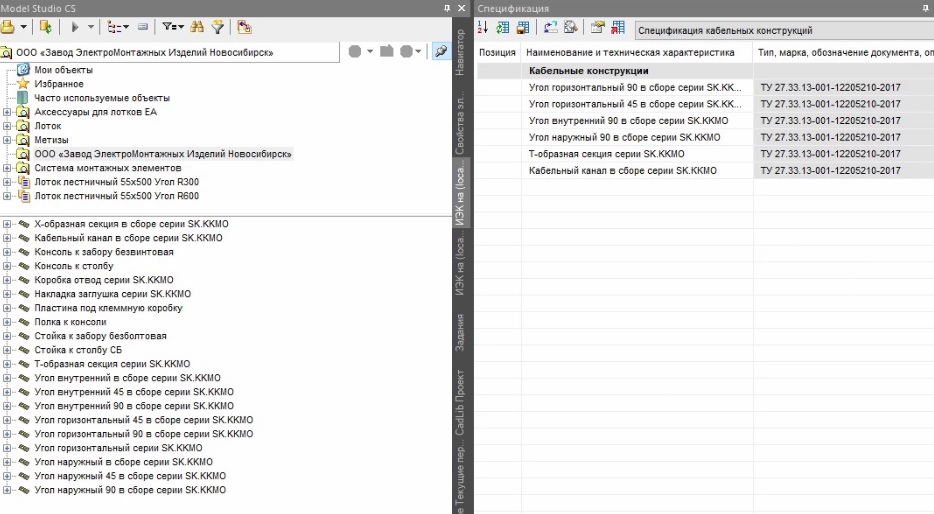
Task: Open dropdown arrow beside the second gray octagon
Action: pyautogui.click(x=419, y=52)
